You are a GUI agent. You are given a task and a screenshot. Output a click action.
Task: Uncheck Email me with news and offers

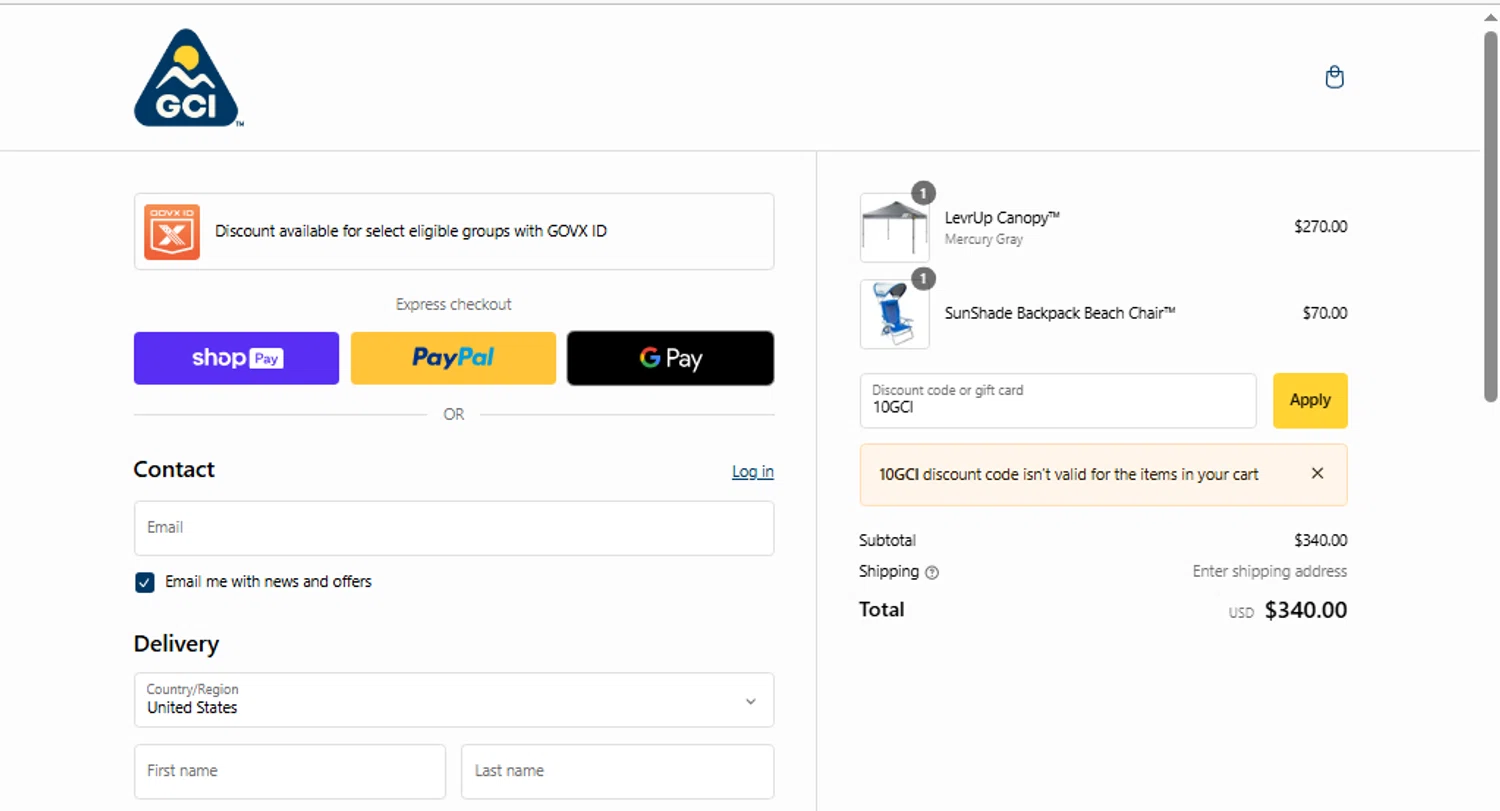coord(145,582)
